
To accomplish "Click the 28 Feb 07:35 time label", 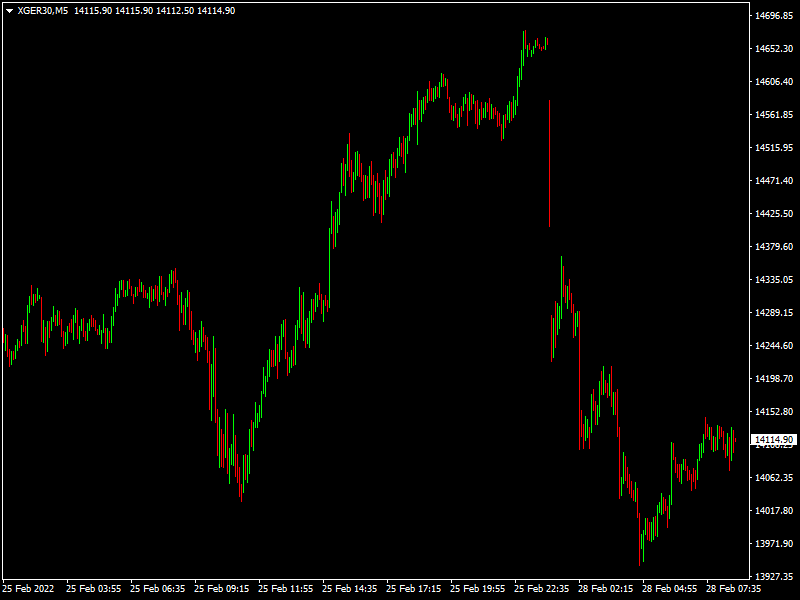I will tap(731, 588).
